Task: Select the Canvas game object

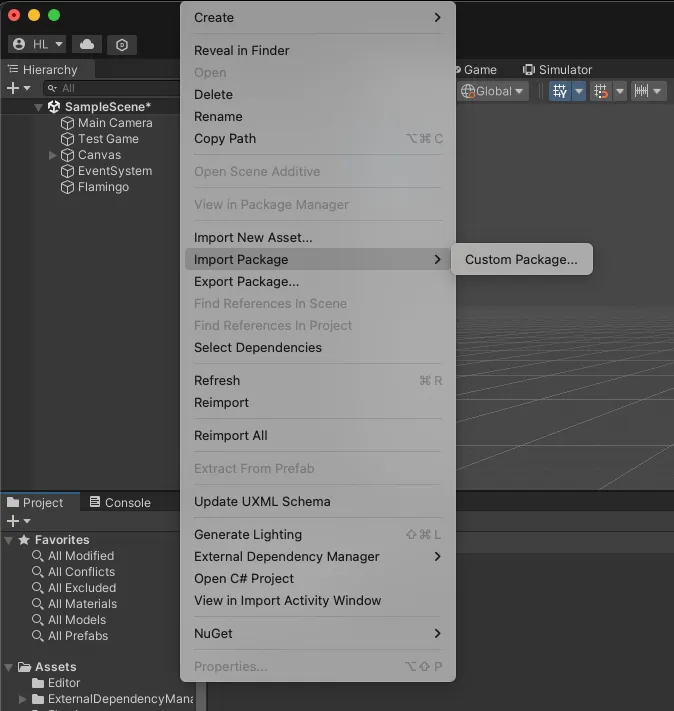Action: tap(99, 155)
